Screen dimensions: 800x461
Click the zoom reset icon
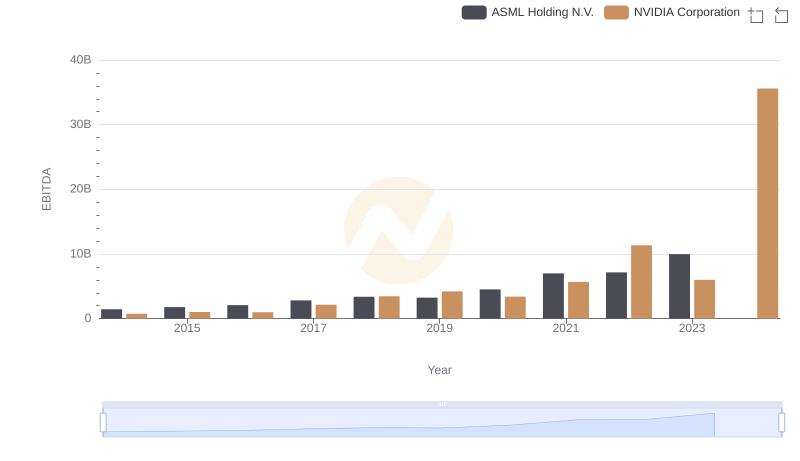click(781, 15)
